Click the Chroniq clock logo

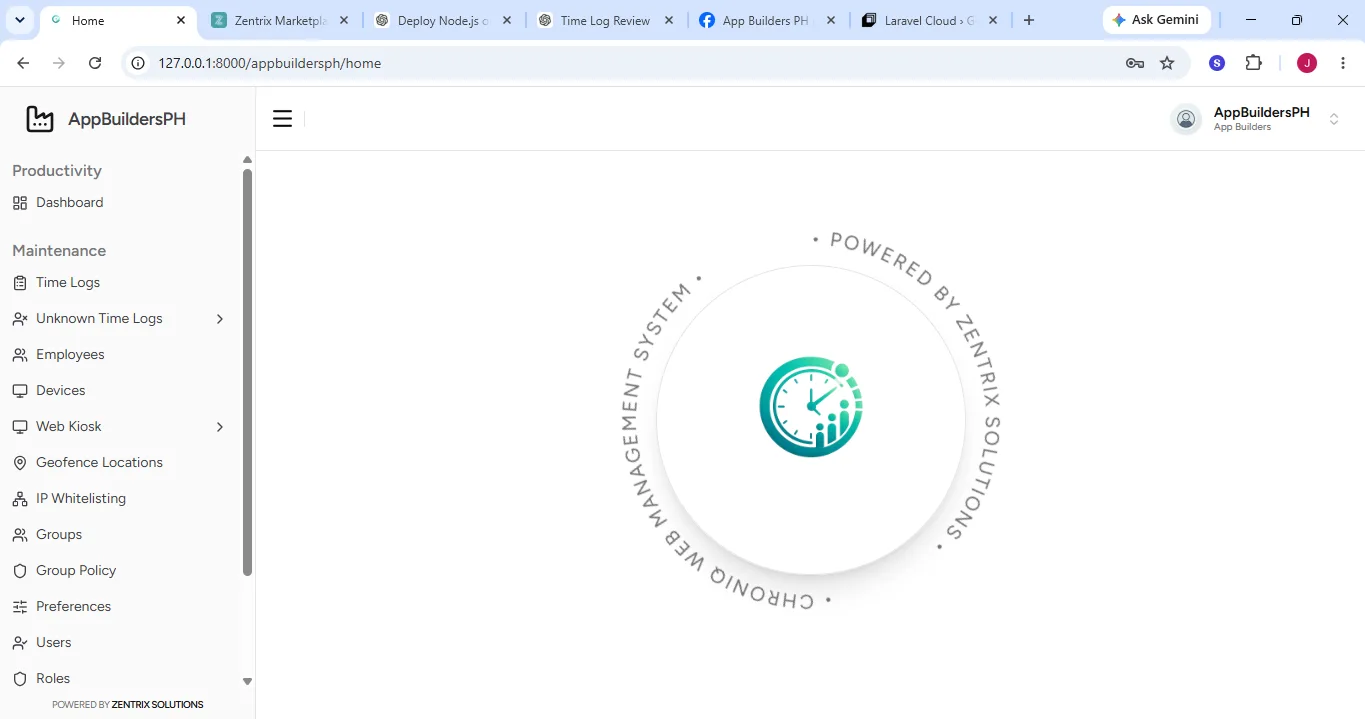pos(811,407)
